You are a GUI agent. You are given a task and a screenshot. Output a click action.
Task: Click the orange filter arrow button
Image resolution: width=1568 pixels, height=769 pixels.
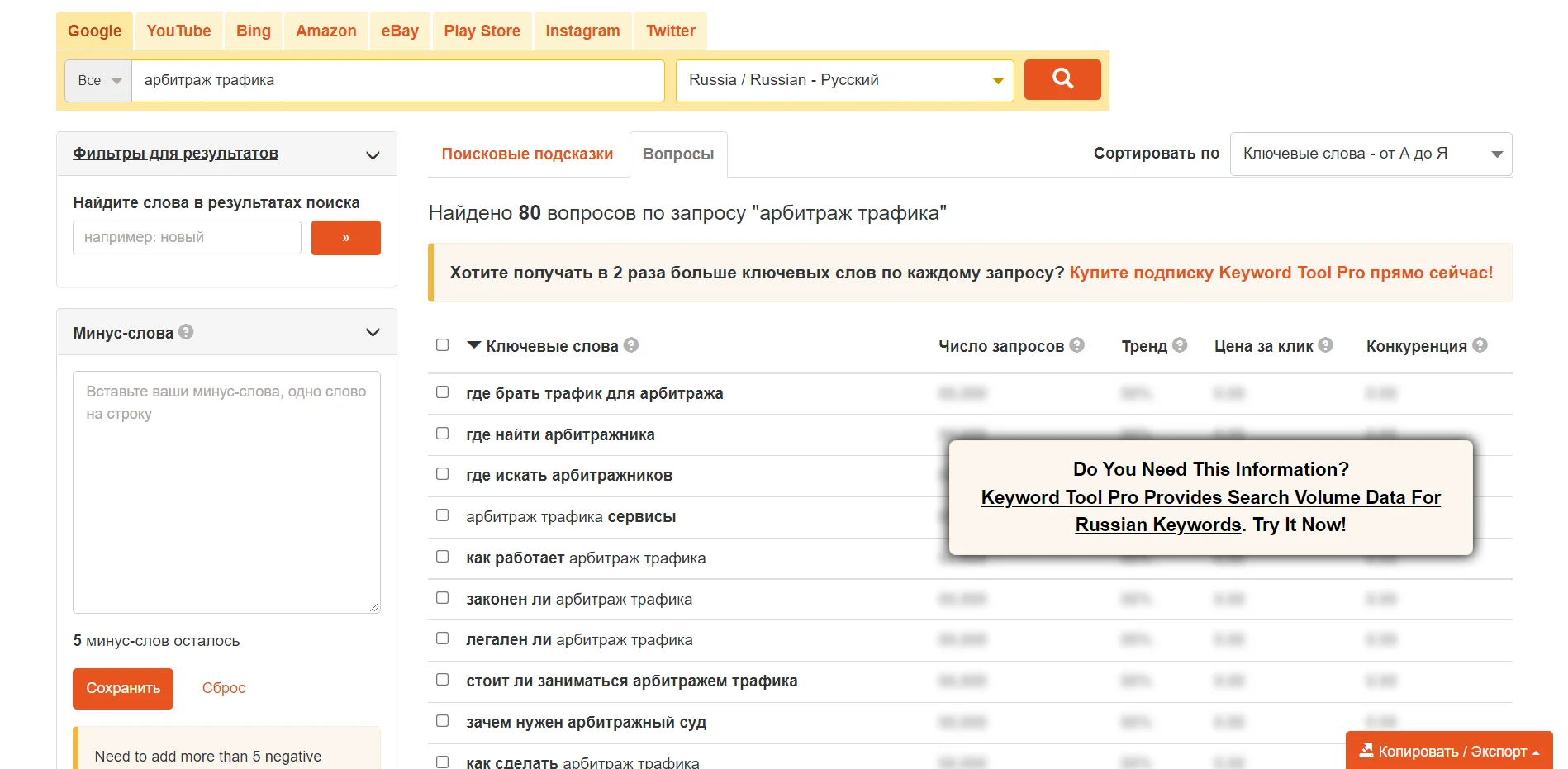[x=345, y=238]
